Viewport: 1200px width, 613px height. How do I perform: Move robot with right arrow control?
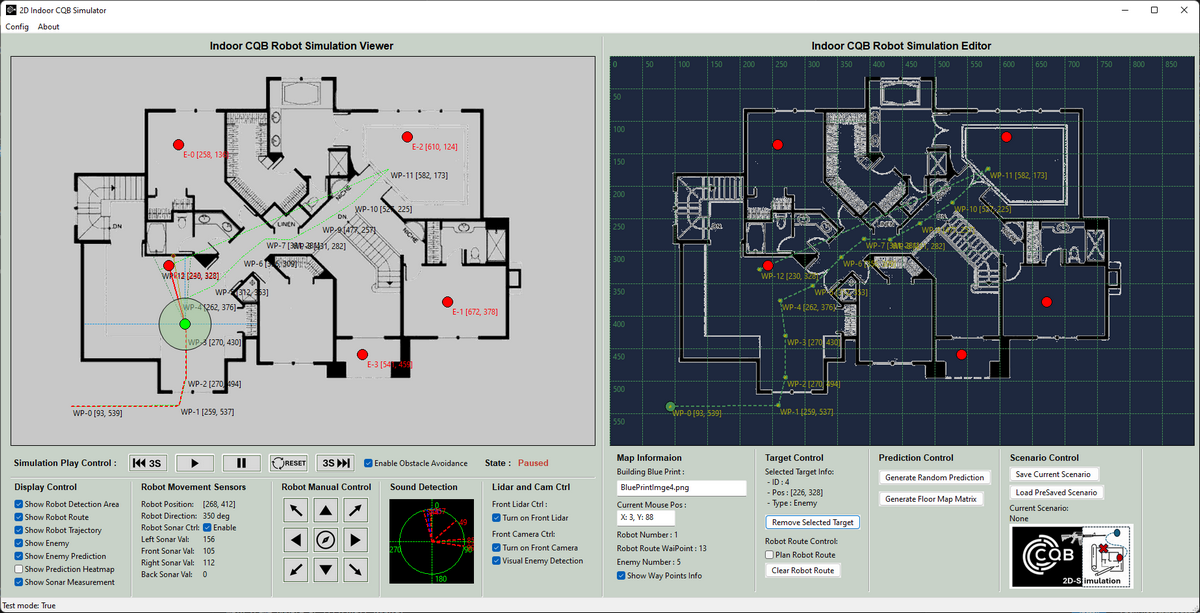click(355, 541)
